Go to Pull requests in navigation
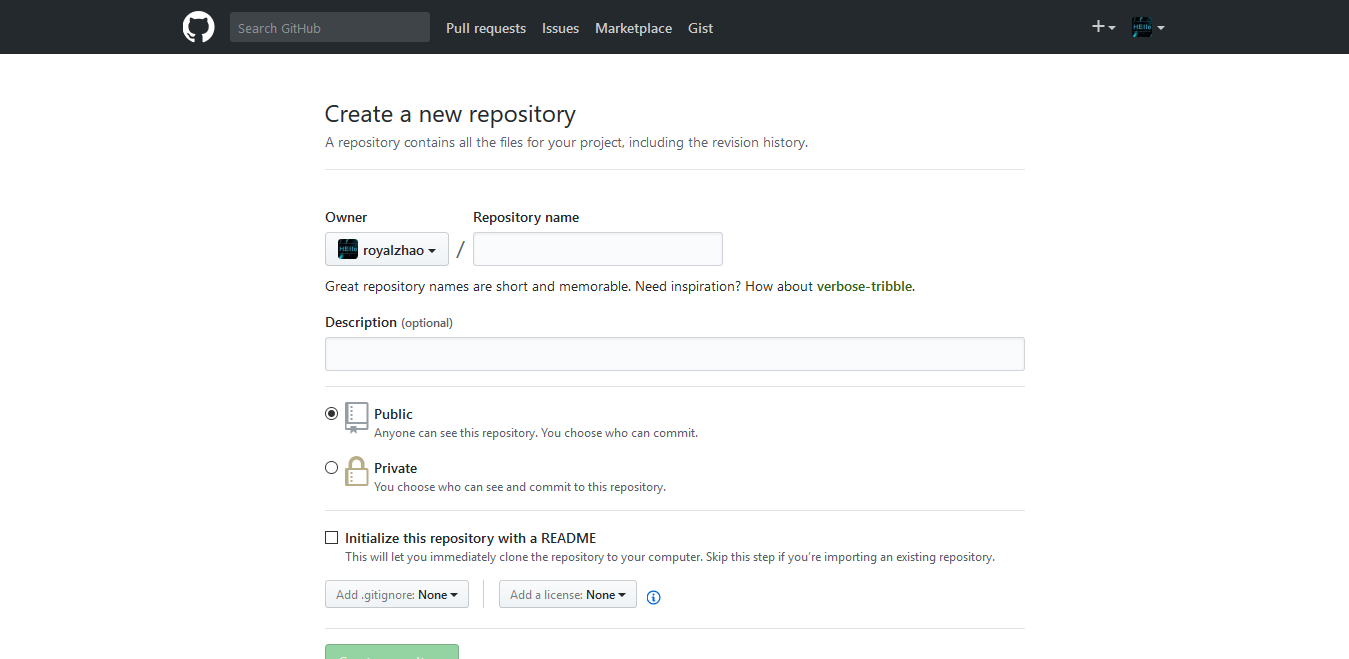This screenshot has height=659, width=1349. click(486, 28)
